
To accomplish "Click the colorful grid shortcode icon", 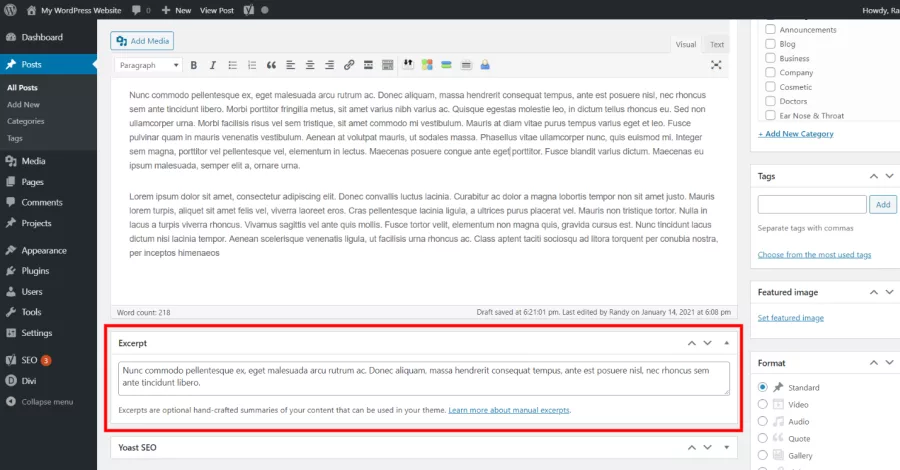I will pyautogui.click(x=427, y=65).
